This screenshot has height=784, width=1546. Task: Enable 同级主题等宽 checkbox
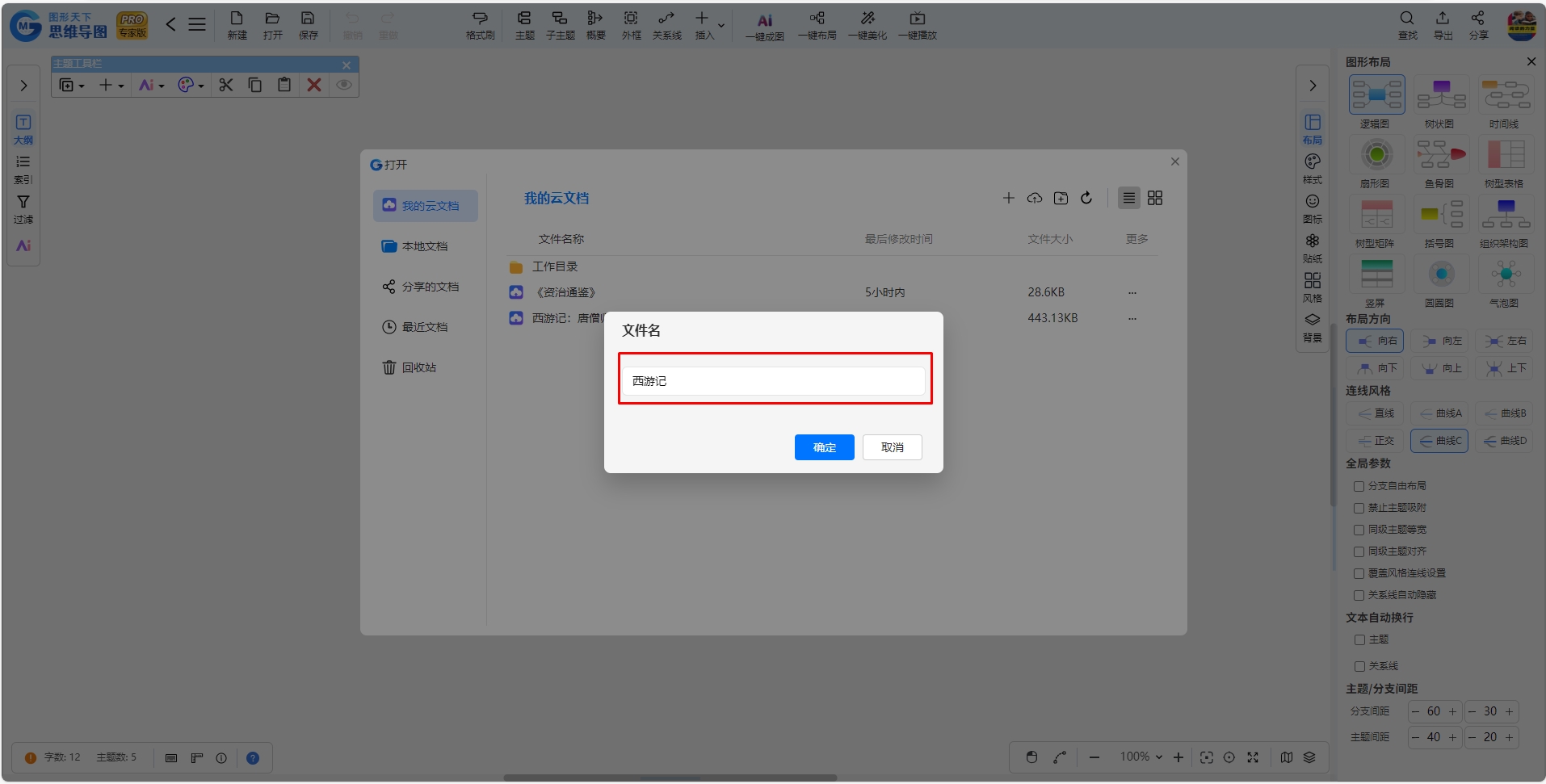tap(1359, 530)
